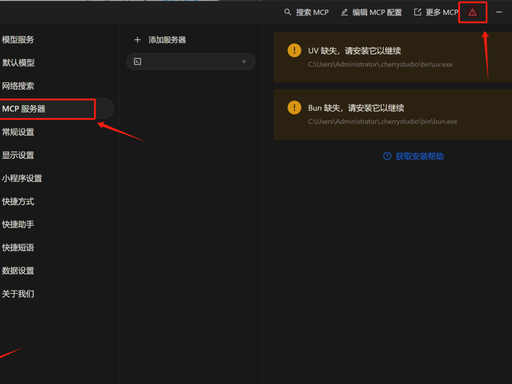Screen dimensions: 512x384
Task: Click the question mark icon beside 获取安装帮助
Action: pyautogui.click(x=387, y=156)
